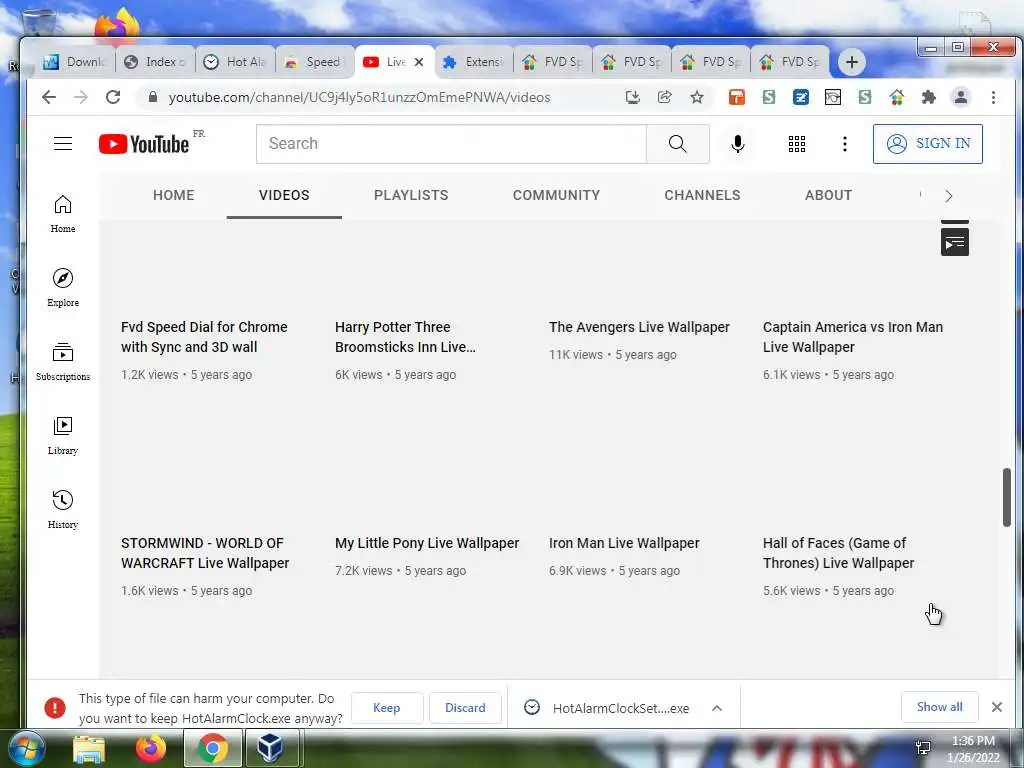
Task: Click the taskbar clock showing 1:36 PM
Action: point(973,749)
